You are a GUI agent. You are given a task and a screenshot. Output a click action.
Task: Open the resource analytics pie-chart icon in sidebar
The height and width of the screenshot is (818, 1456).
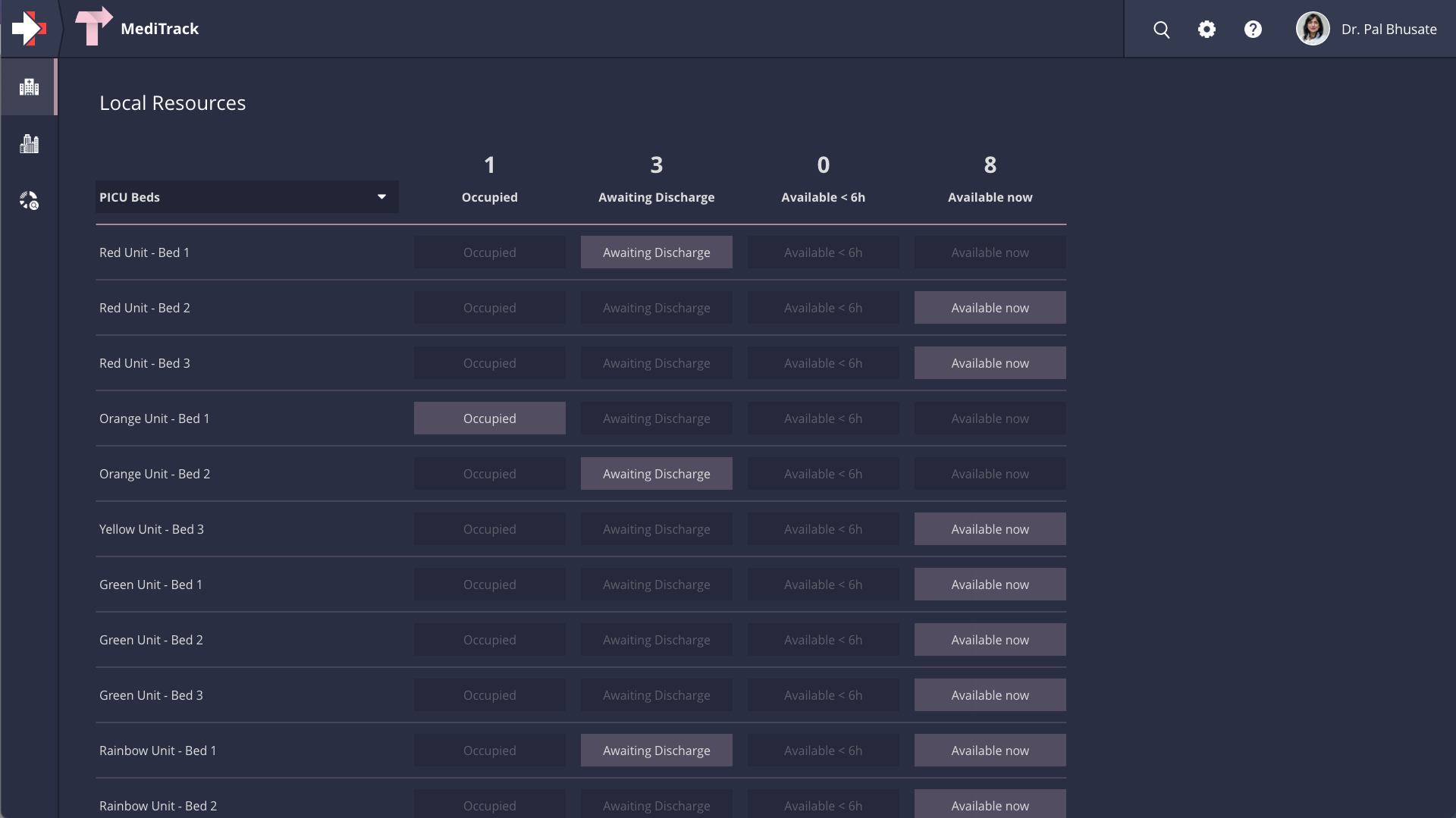[29, 200]
